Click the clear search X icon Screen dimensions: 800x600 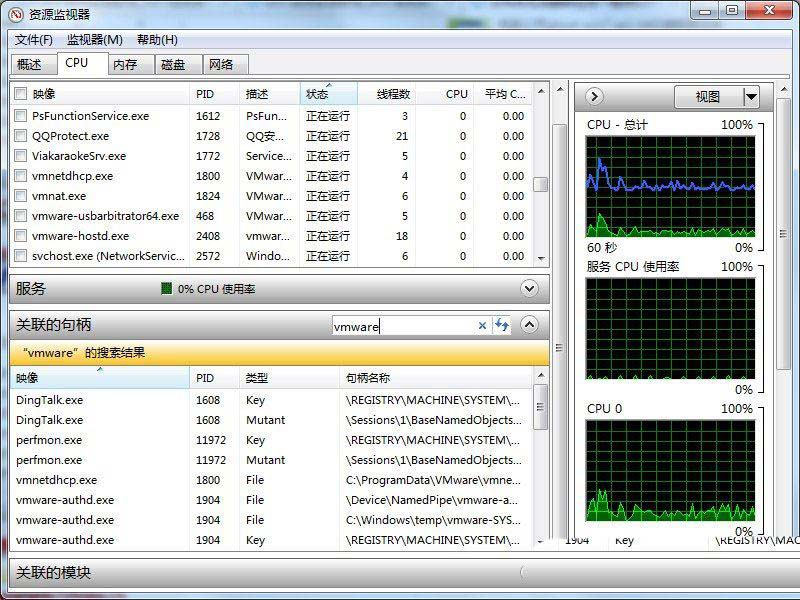click(x=483, y=325)
